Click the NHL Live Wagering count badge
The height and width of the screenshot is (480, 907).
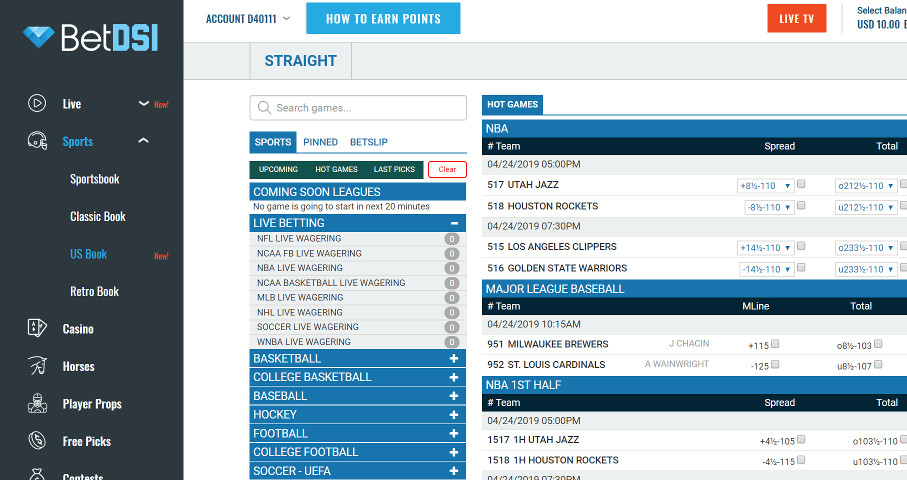tap(452, 313)
